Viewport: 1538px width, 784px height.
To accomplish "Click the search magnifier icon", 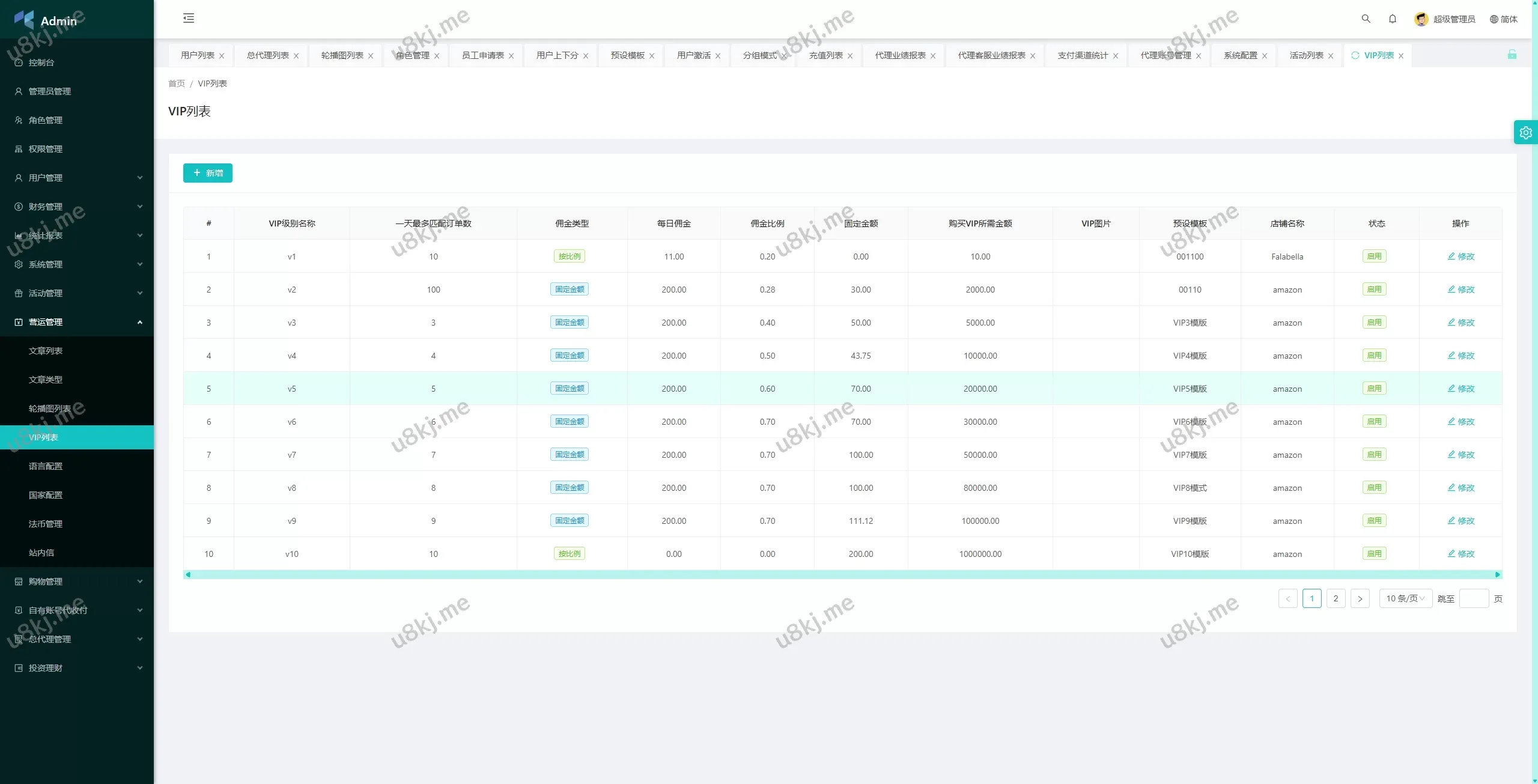I will coord(1366,19).
